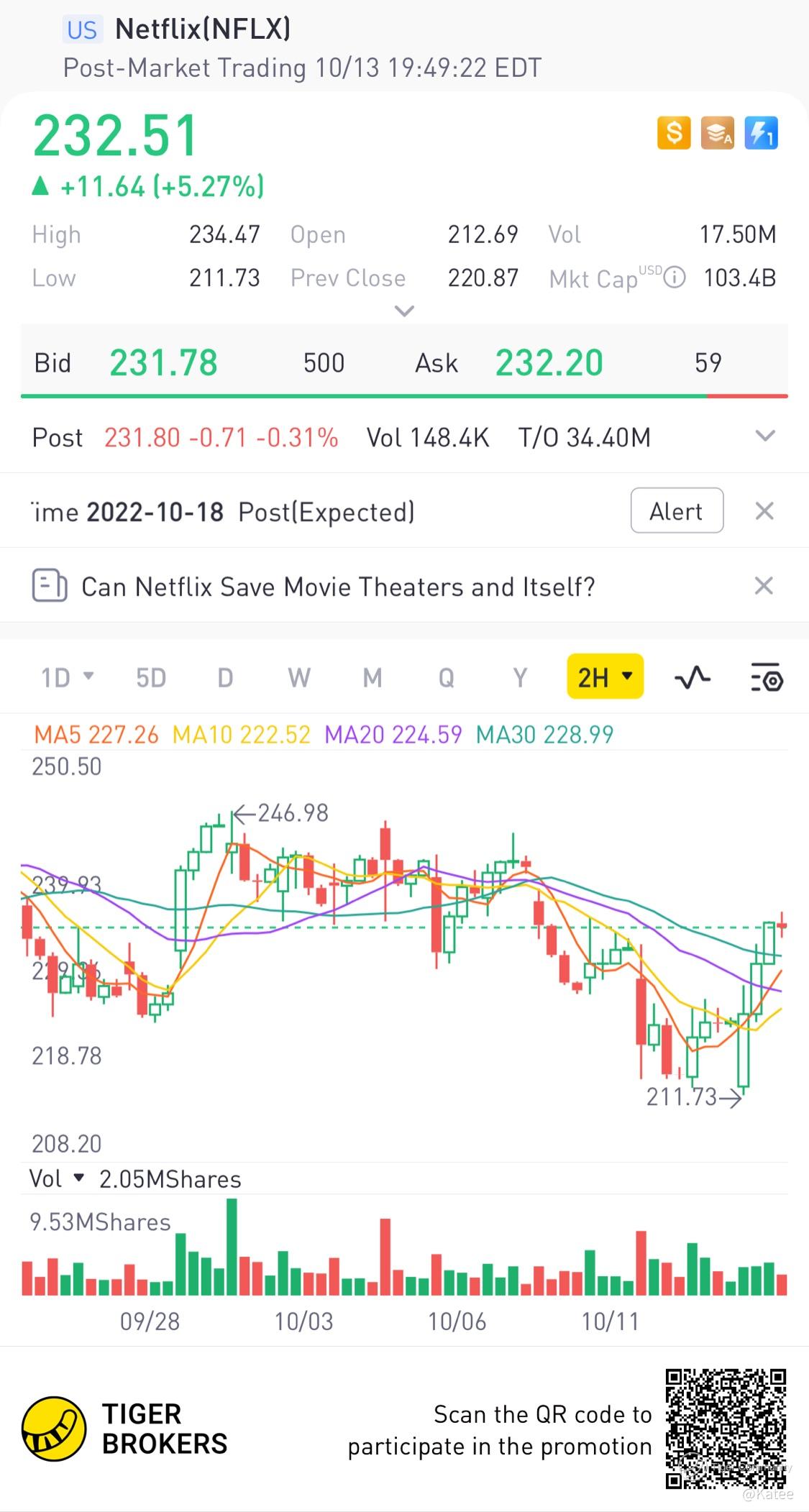Open chart display settings icon

[767, 677]
